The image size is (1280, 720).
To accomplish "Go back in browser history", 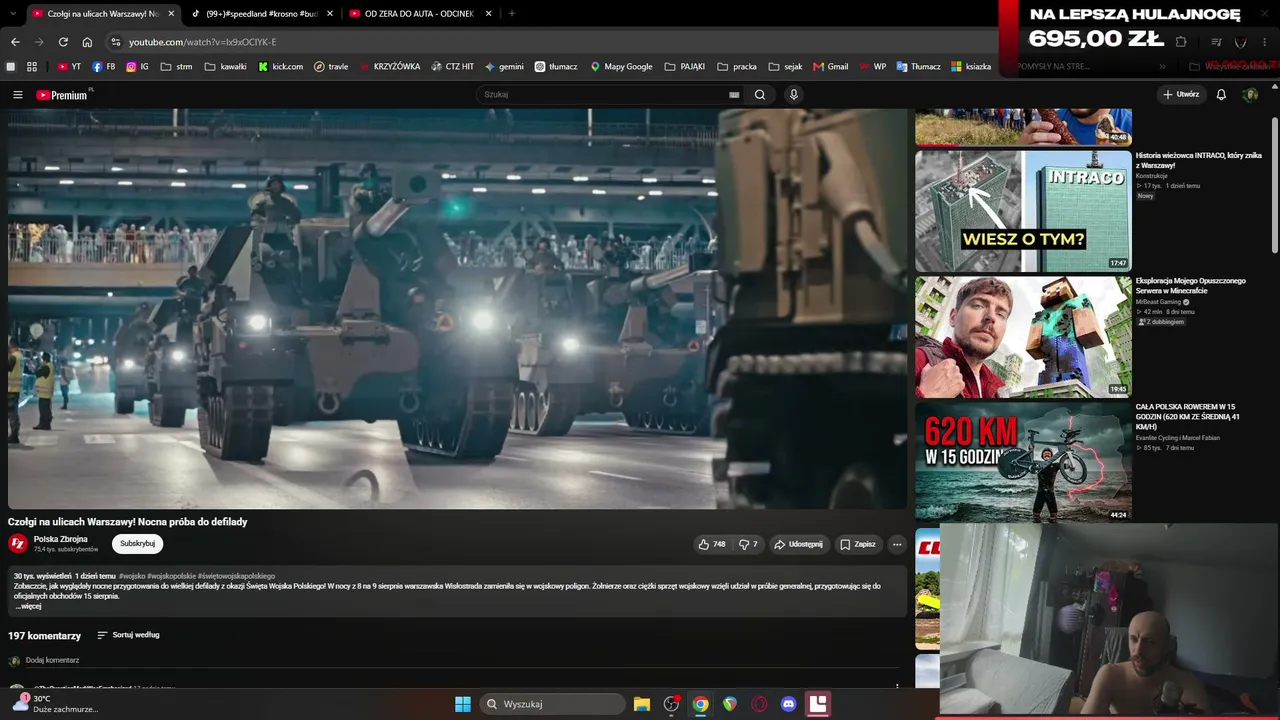I will coord(15,42).
